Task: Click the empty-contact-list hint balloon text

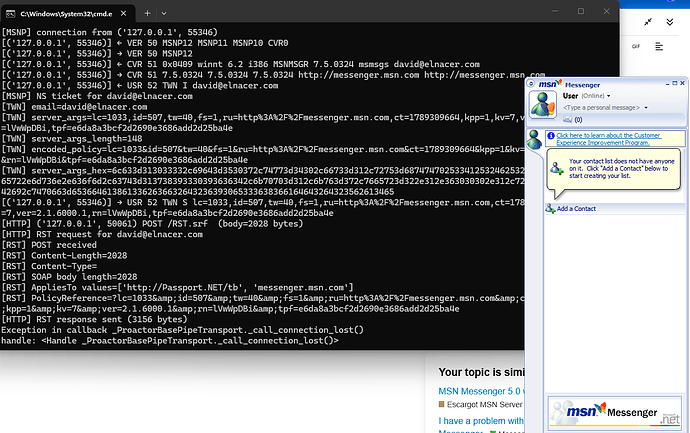Action: [x=621, y=169]
